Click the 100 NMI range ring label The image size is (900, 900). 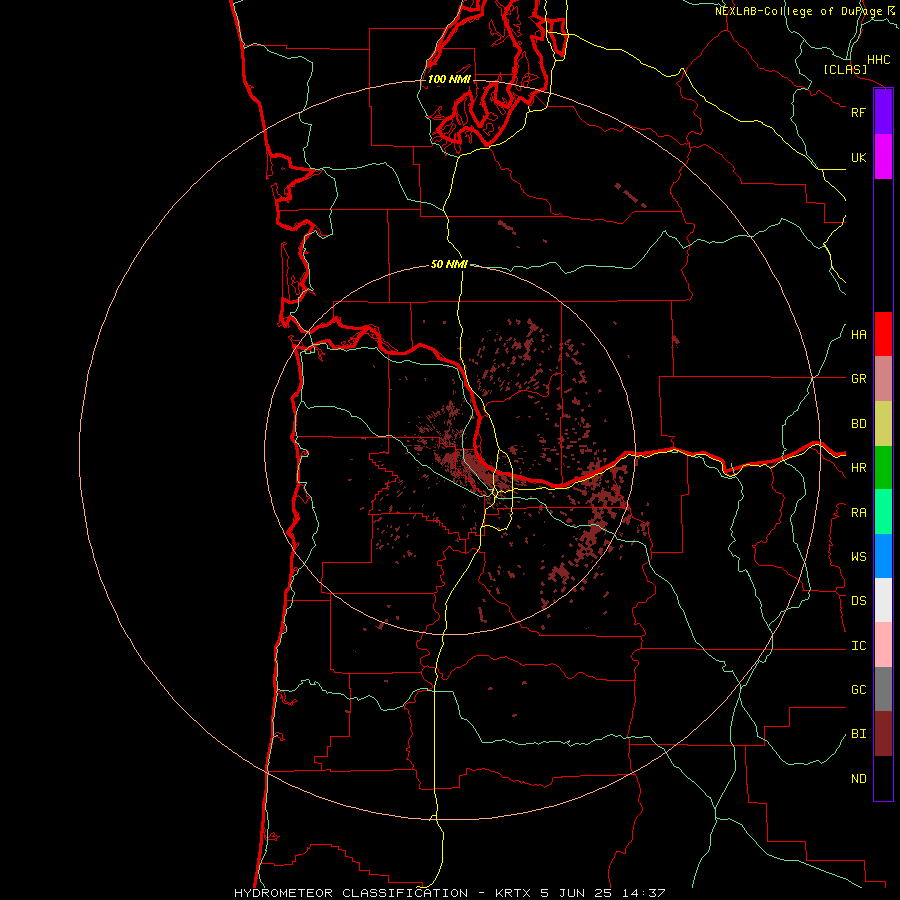pyautogui.click(x=449, y=79)
